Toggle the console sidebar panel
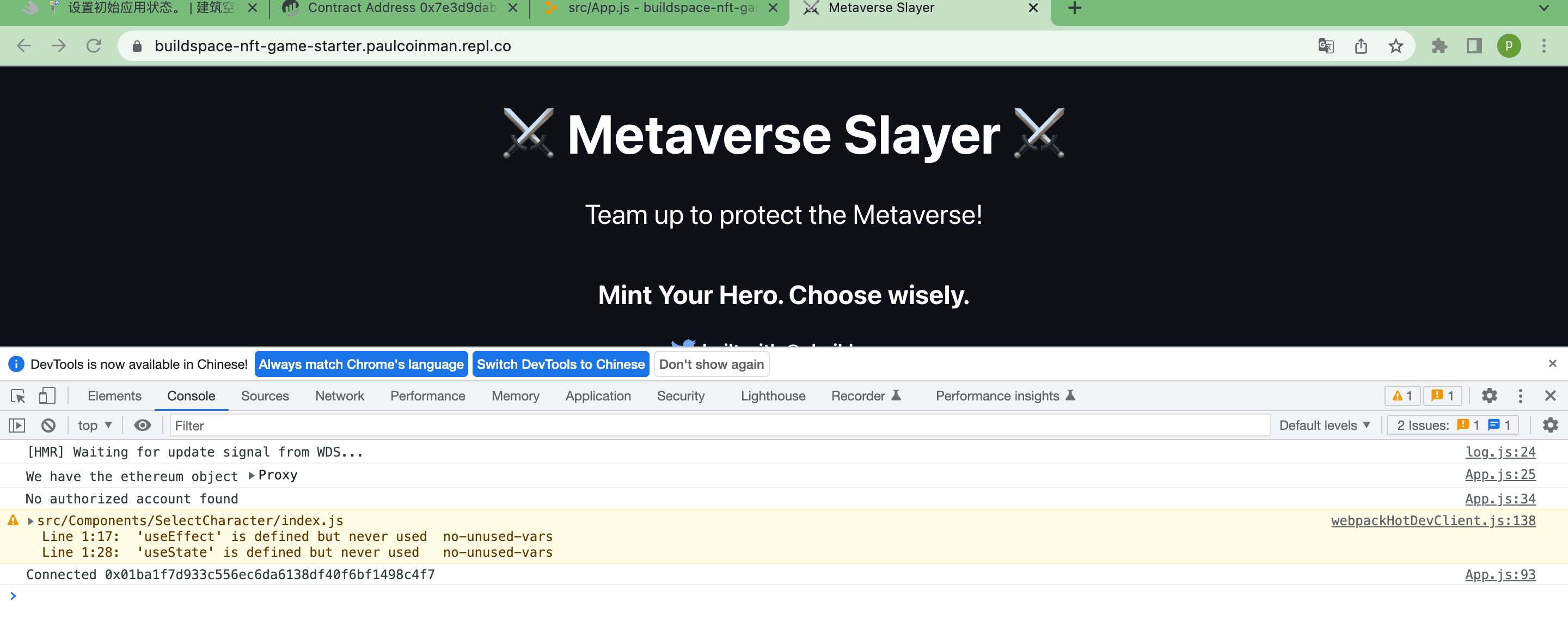 pos(17,425)
